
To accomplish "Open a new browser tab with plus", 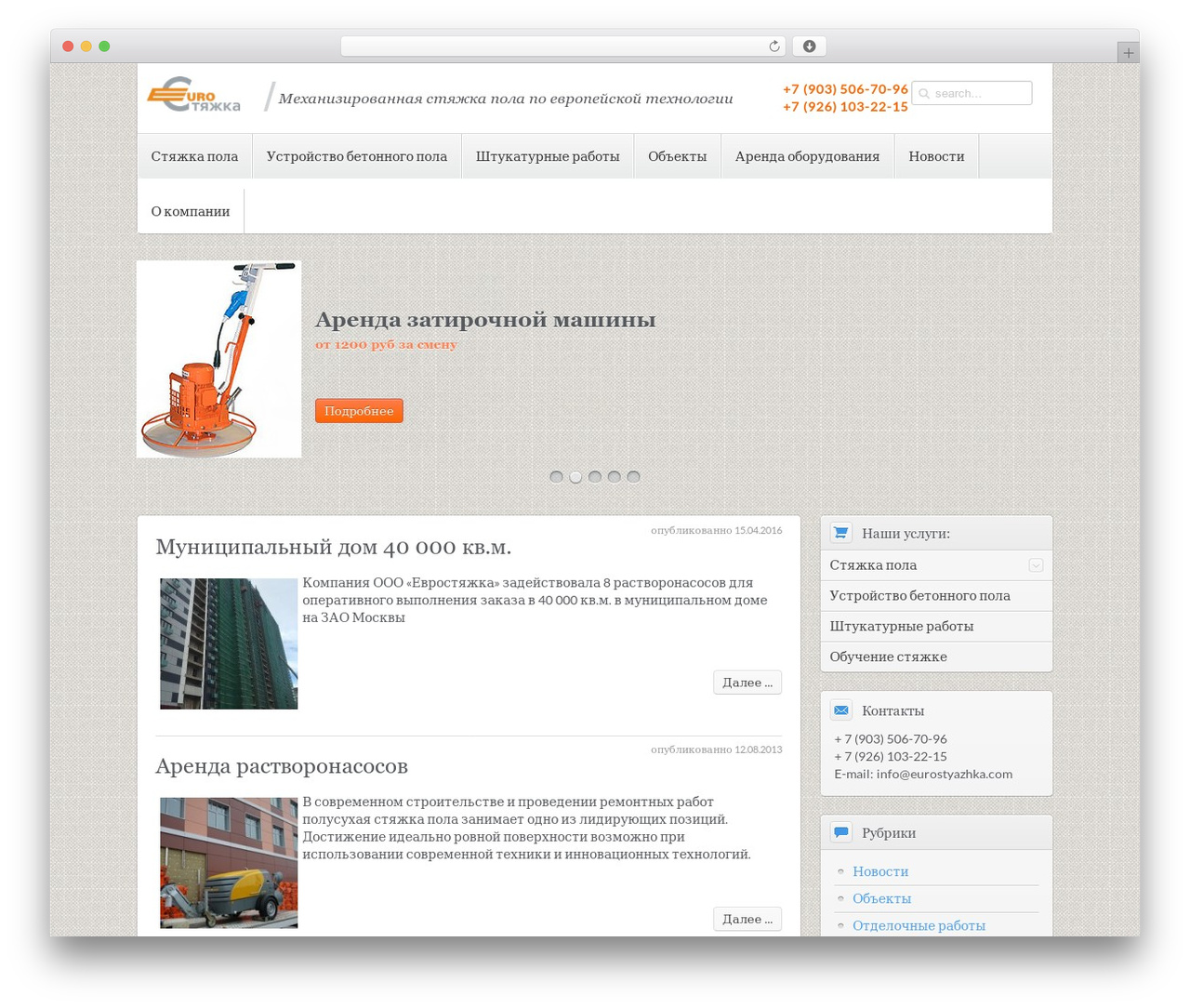I will [1128, 53].
